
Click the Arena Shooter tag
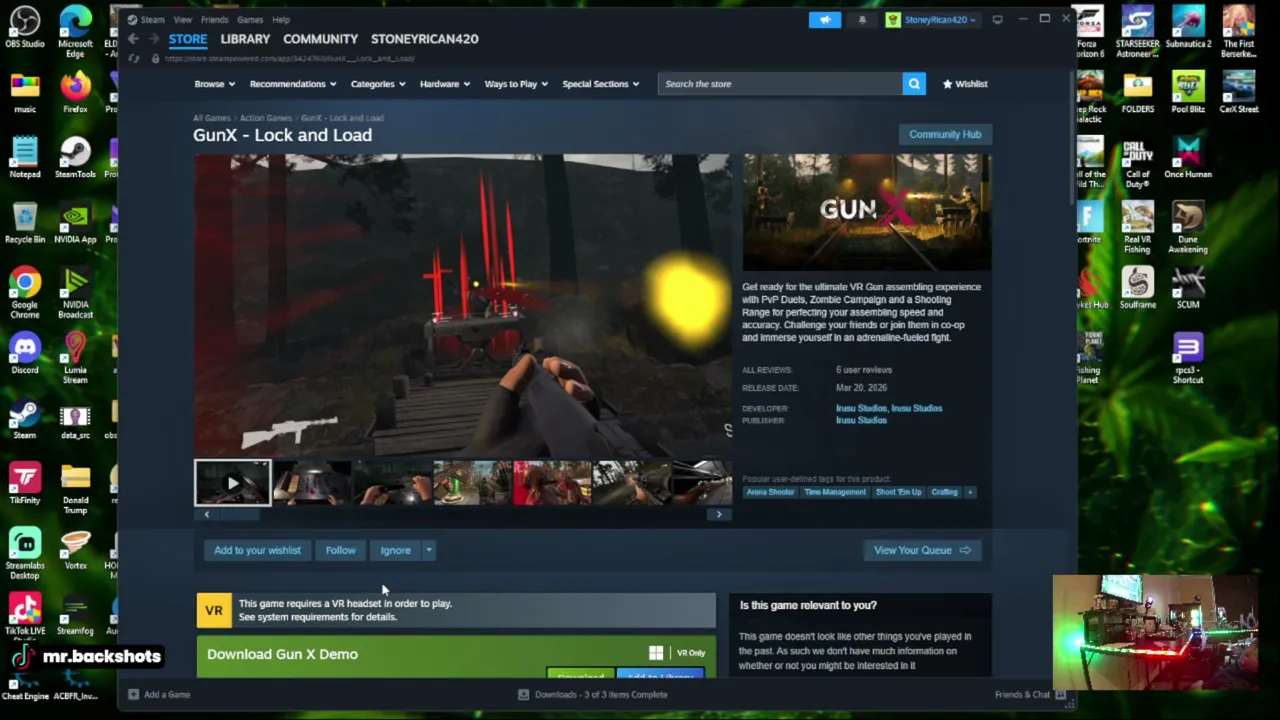point(770,492)
